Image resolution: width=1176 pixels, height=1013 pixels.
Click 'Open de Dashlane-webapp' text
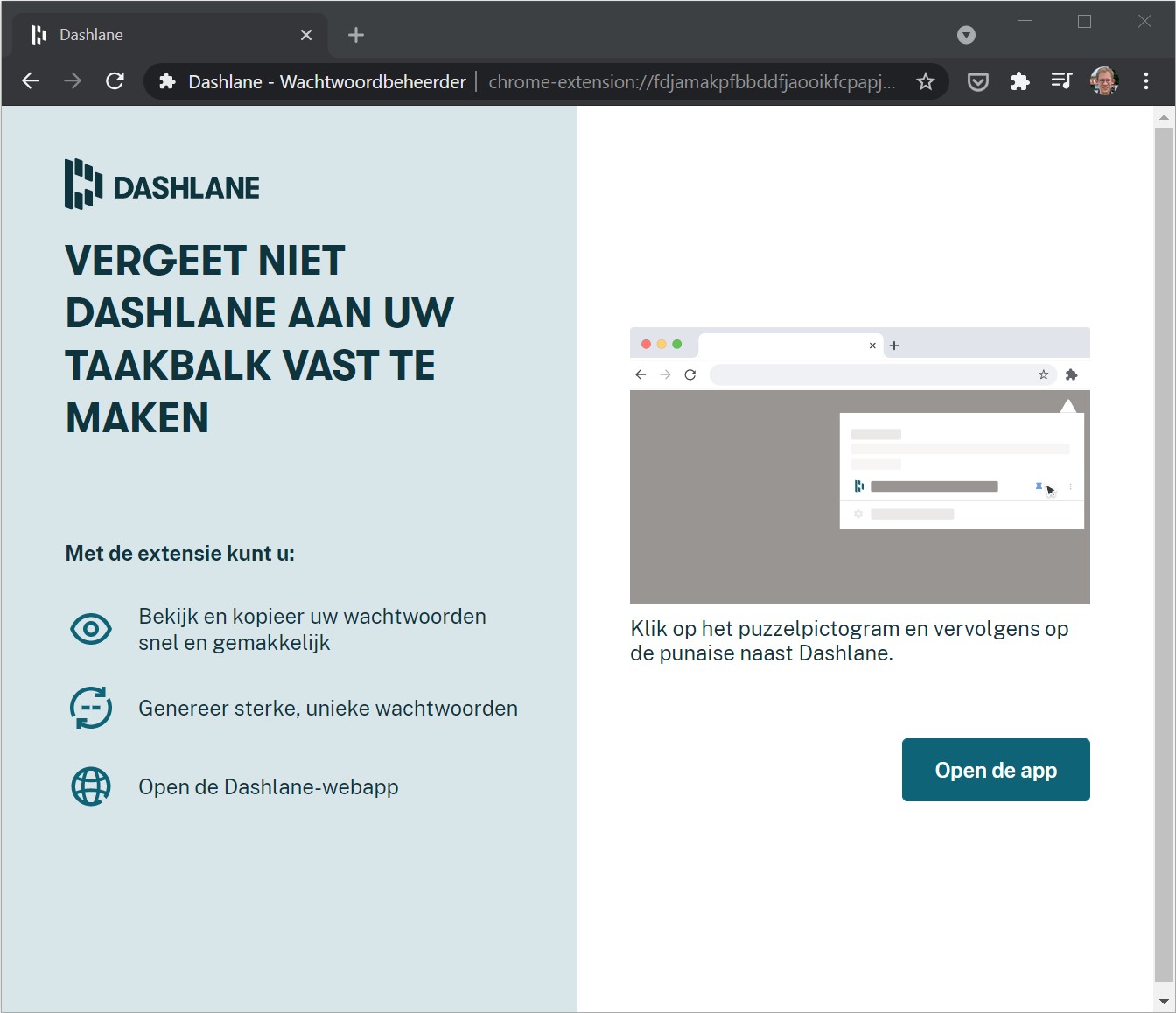point(269,786)
